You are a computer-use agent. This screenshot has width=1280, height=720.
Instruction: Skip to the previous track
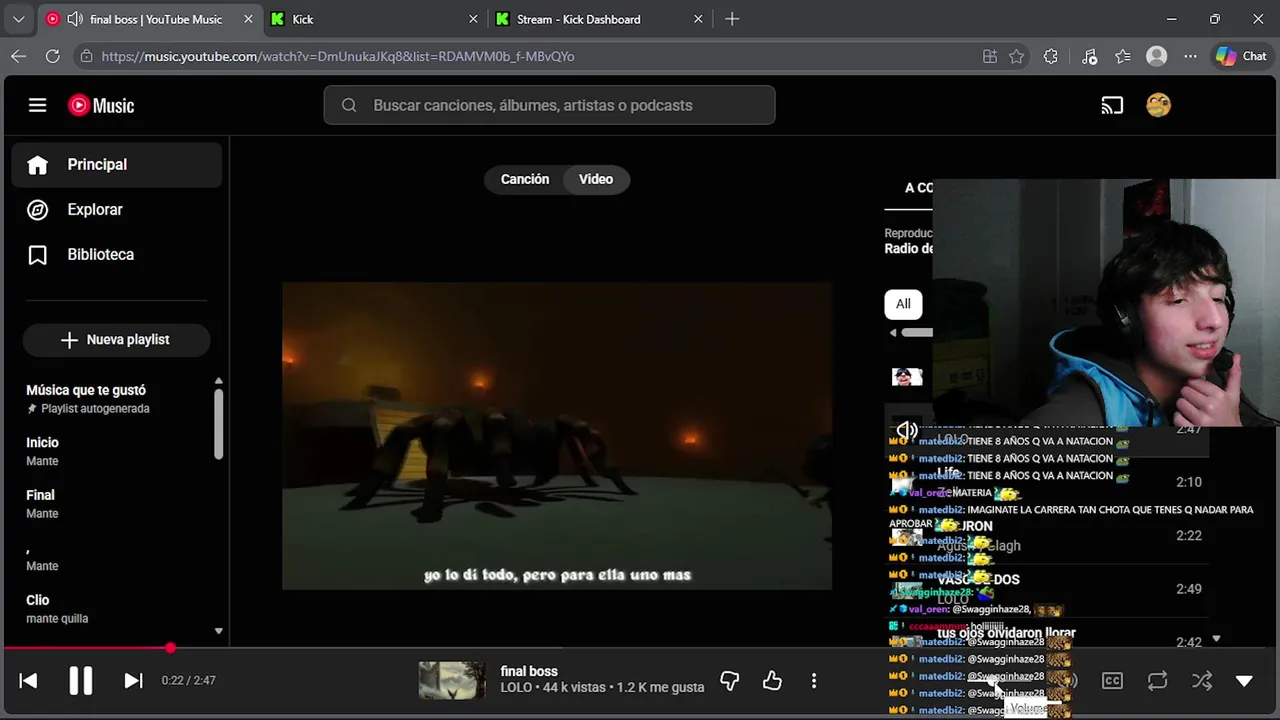[28, 680]
